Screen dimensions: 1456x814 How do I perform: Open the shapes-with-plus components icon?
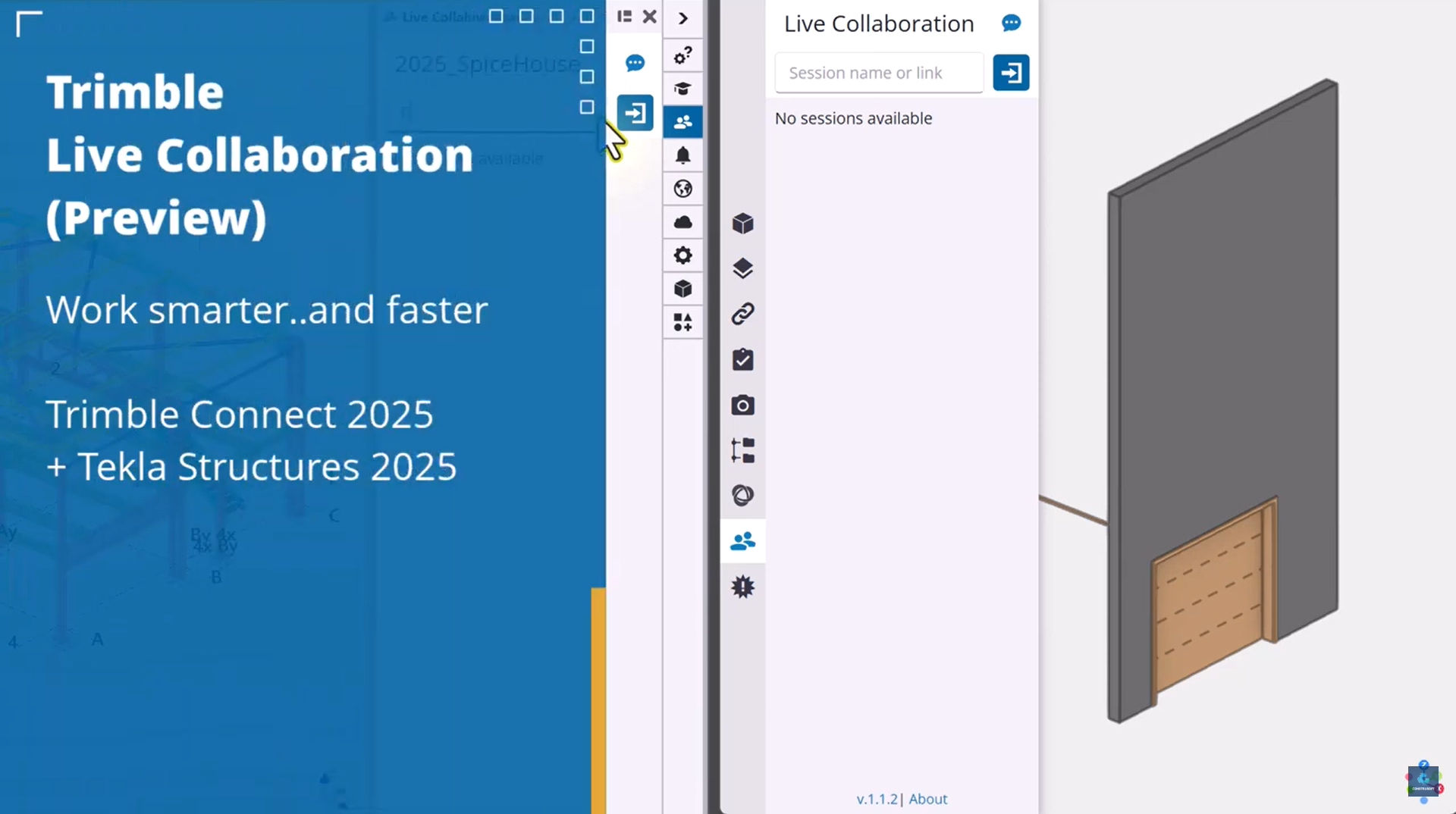pyautogui.click(x=682, y=322)
